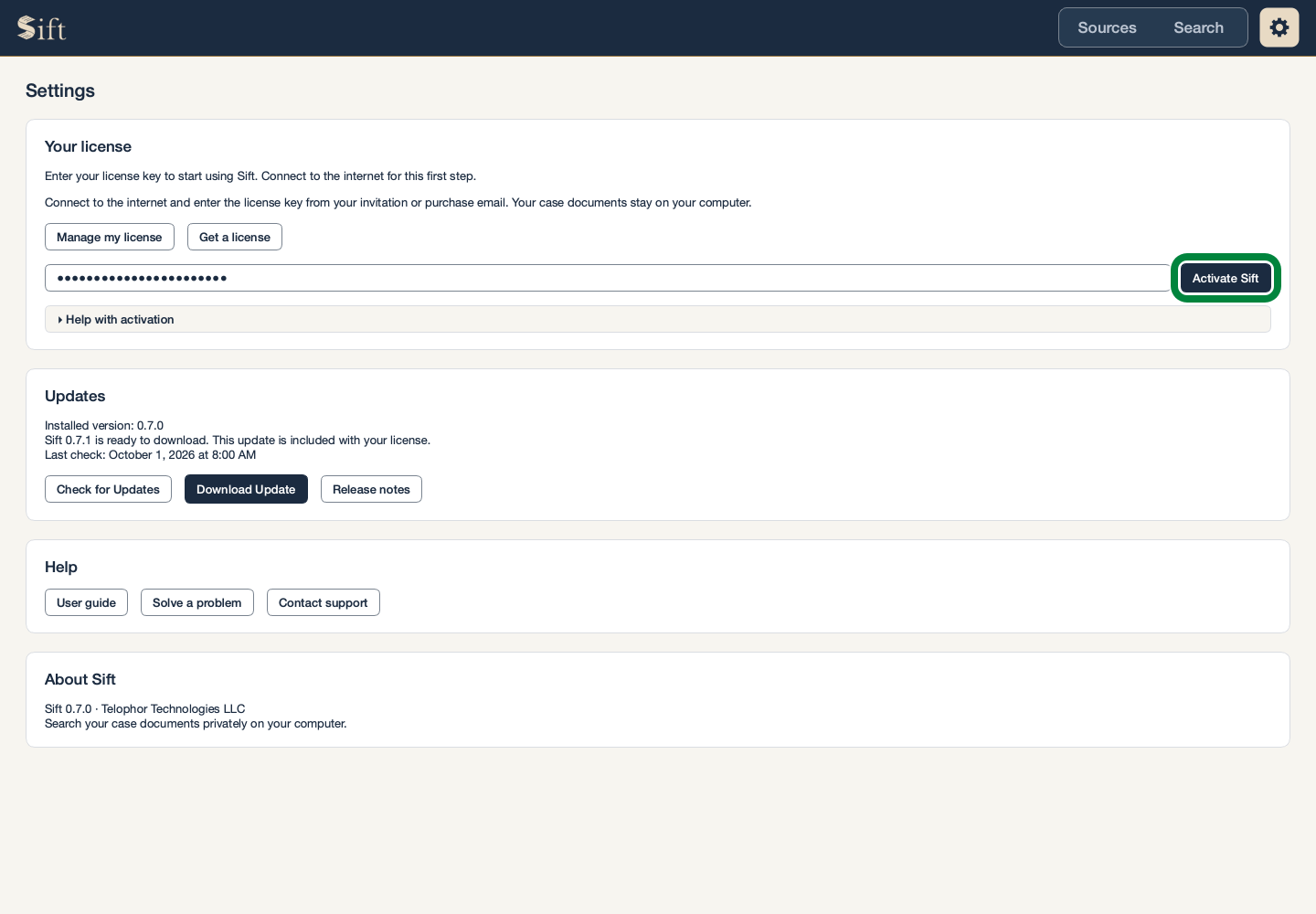
Task: Click Activate Sift button
Action: coord(1226,278)
